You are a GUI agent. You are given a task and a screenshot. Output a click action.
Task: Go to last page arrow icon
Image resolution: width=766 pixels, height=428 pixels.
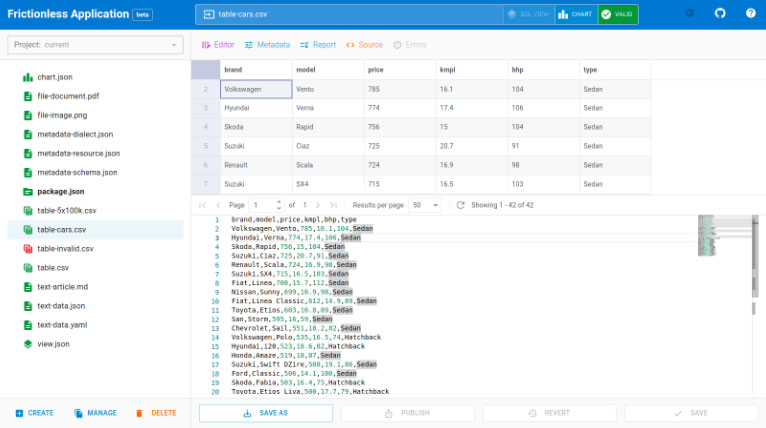(x=334, y=205)
